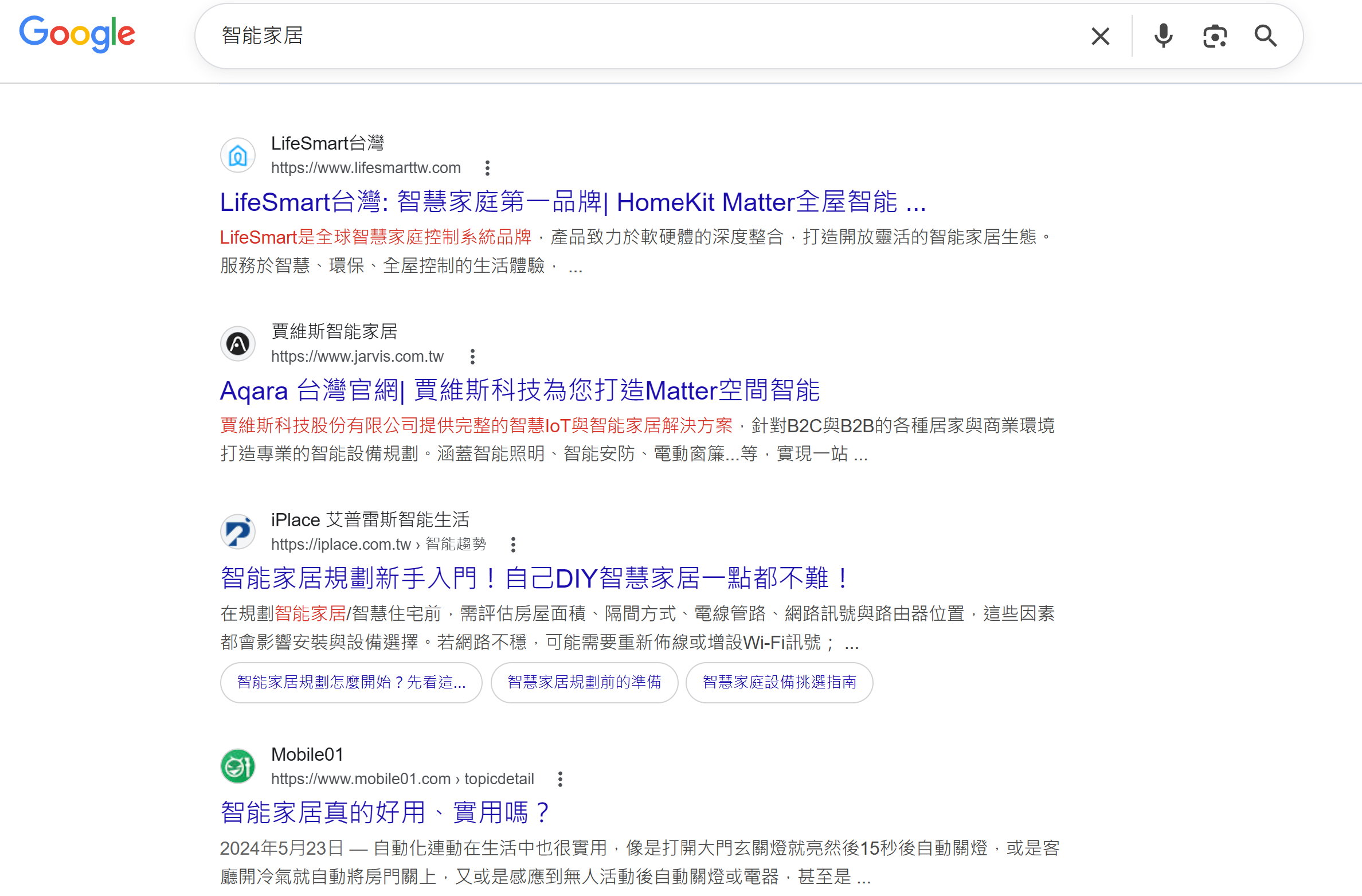Open Aqara 台灣官網 result title

pos(519,391)
